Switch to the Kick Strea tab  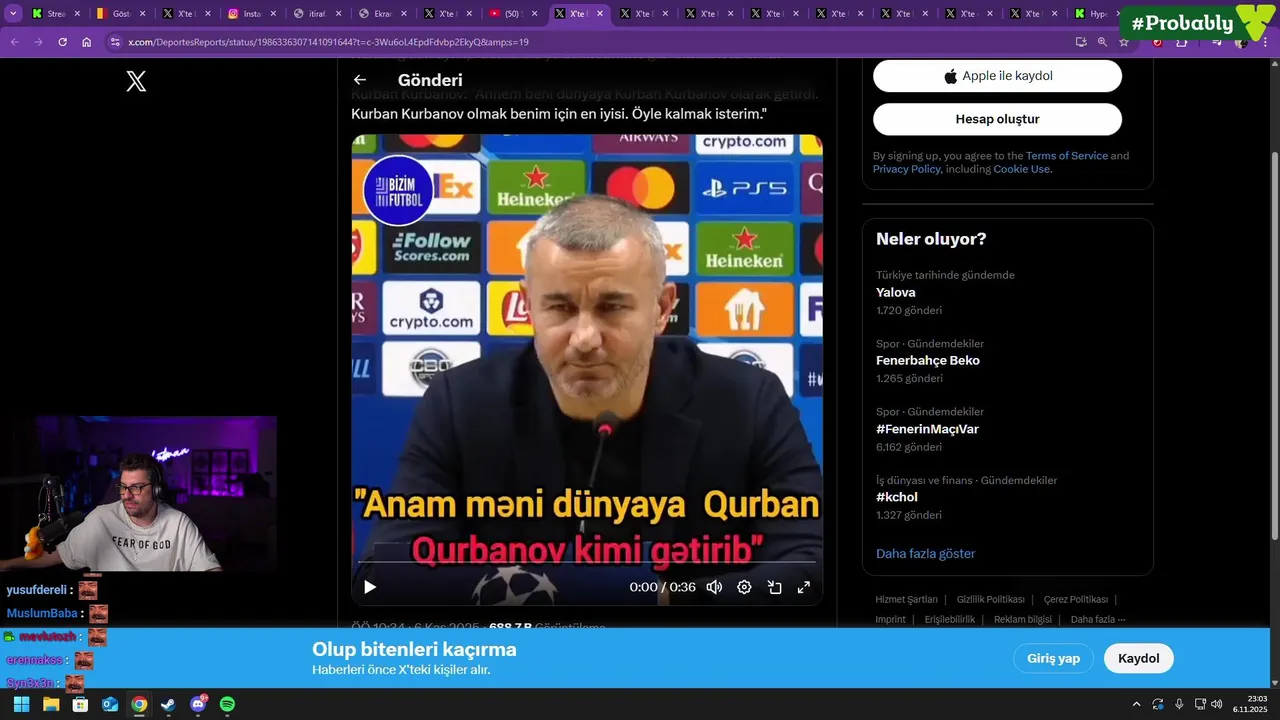coord(54,14)
